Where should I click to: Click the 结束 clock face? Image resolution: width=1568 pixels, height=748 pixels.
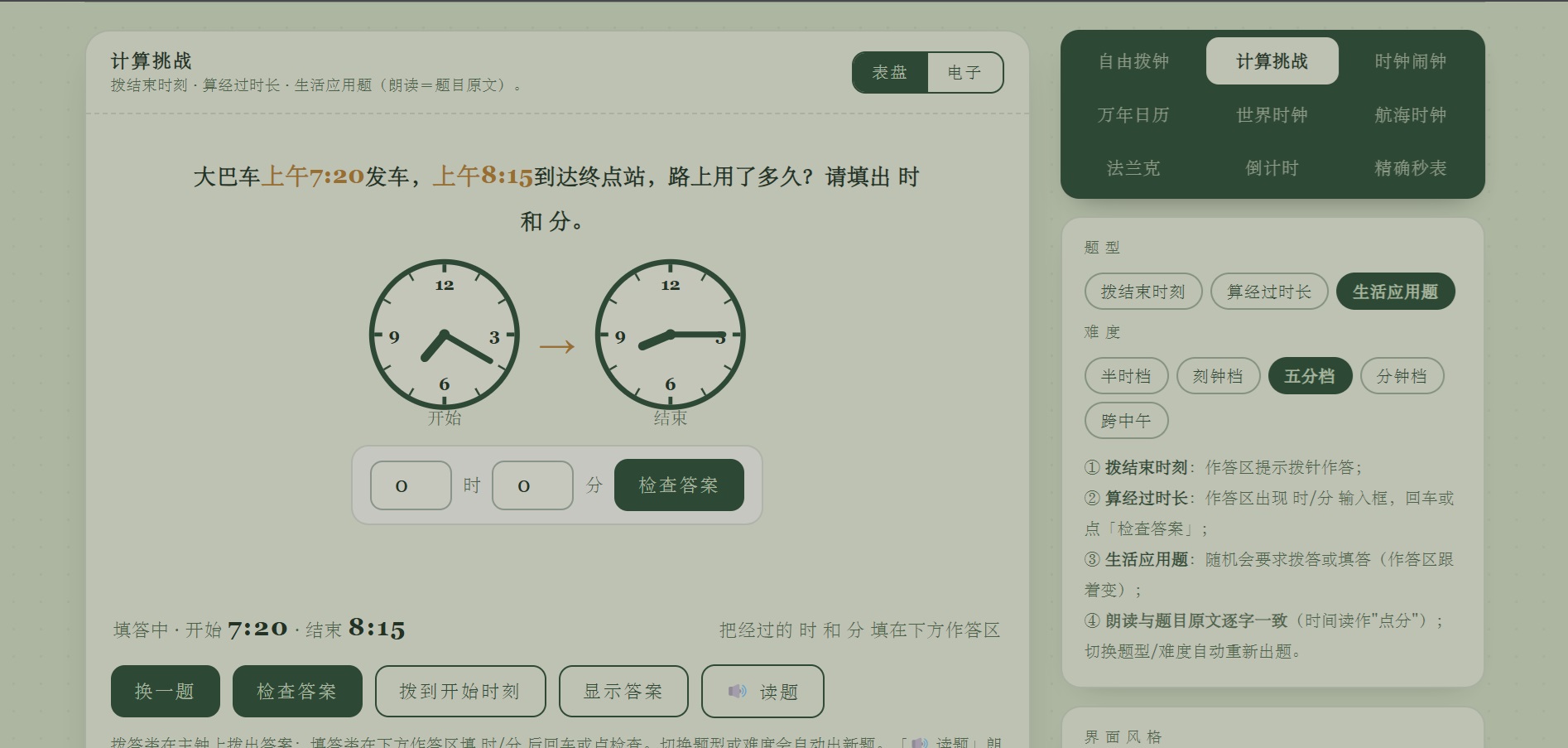671,335
